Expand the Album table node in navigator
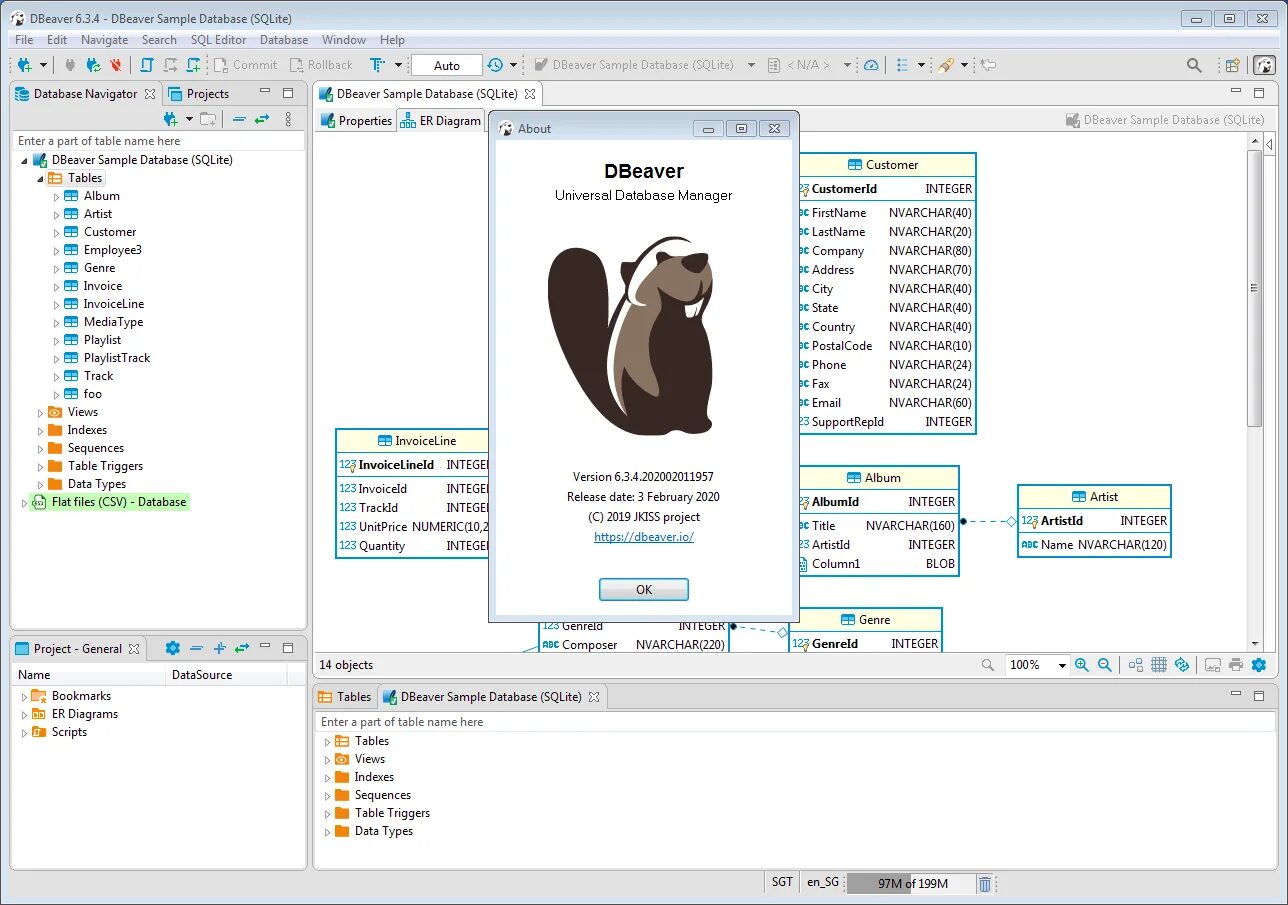The width and height of the screenshot is (1288, 905). point(56,196)
